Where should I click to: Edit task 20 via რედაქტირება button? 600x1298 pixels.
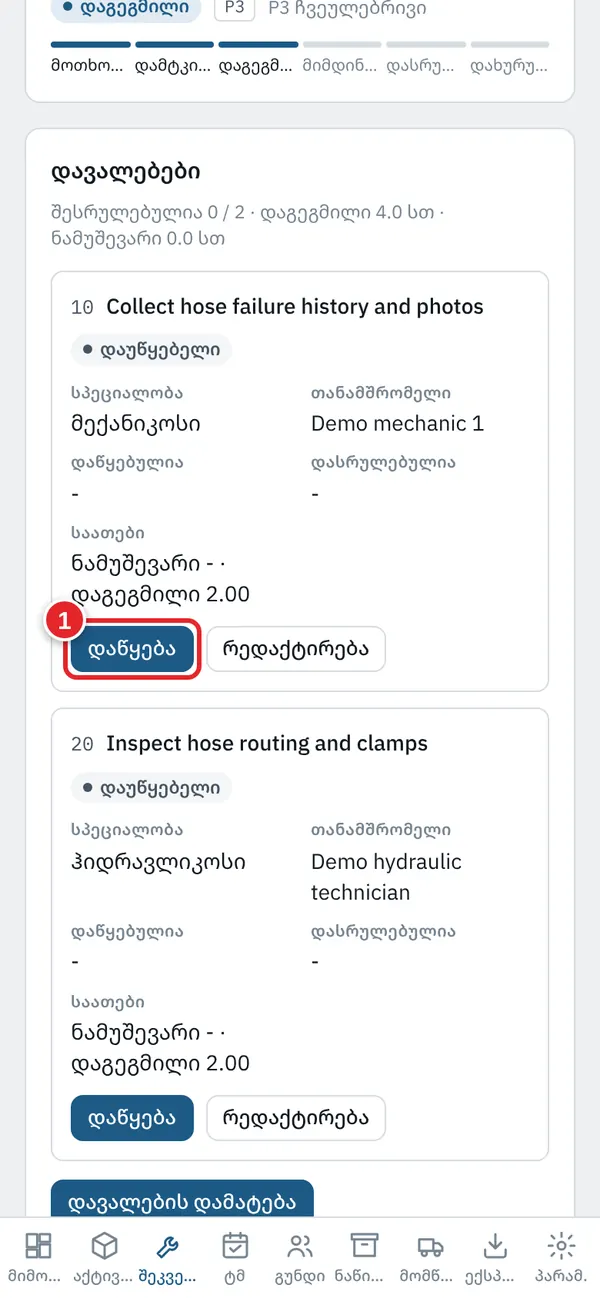coord(296,1118)
